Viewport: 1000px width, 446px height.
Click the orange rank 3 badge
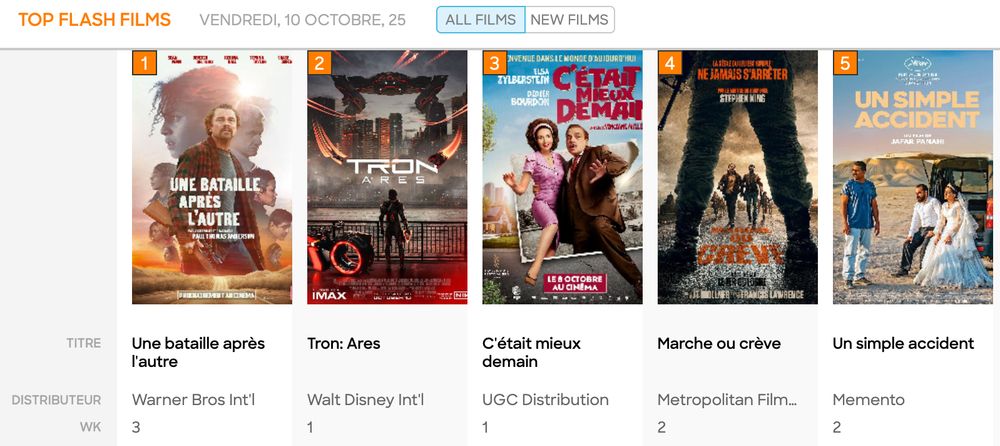[495, 63]
